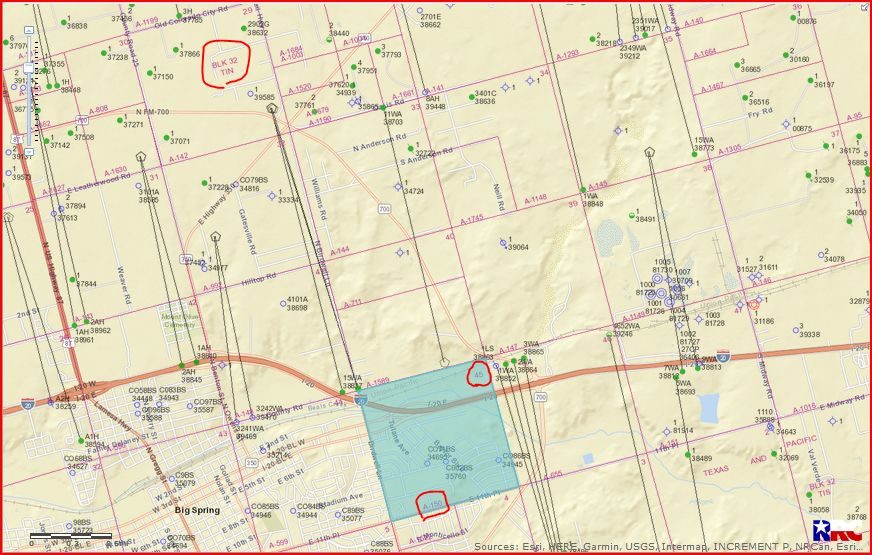This screenshot has height=555, width=872.
Task: Select green well 1WA 38848
Action: 583,190
